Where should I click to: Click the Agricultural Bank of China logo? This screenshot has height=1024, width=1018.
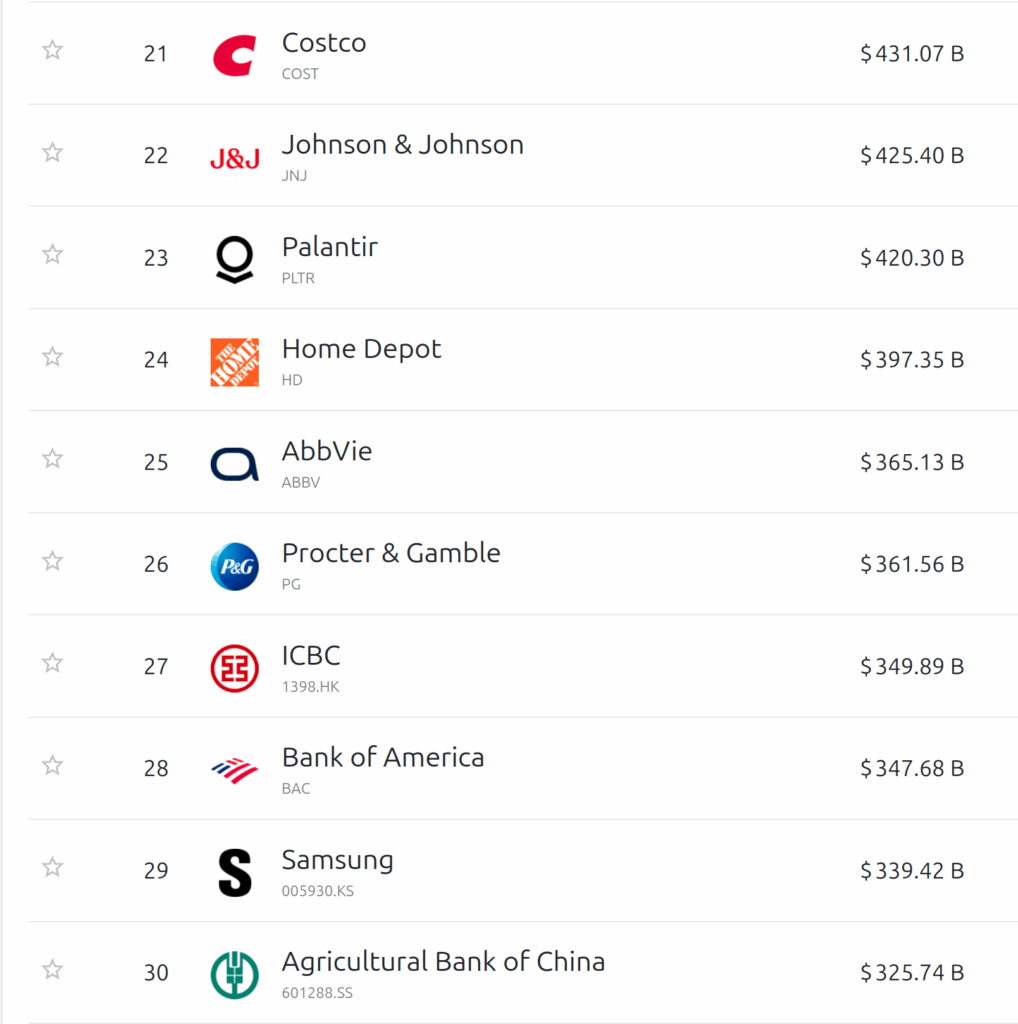(x=234, y=974)
